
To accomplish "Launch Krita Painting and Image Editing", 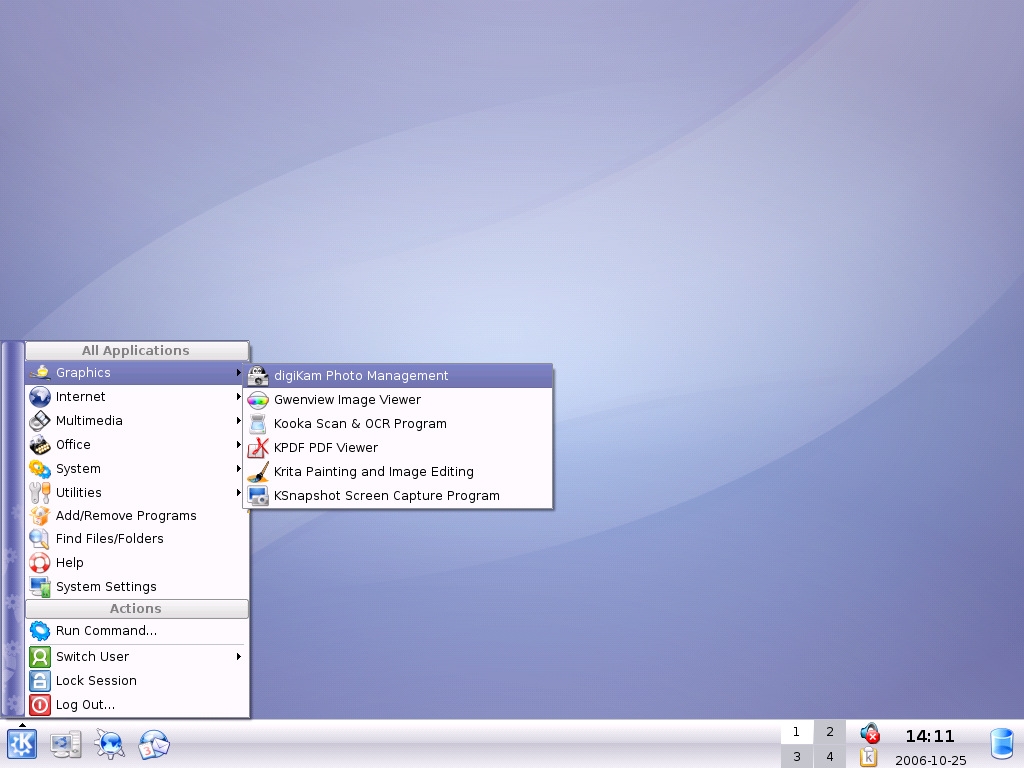I will [x=398, y=472].
